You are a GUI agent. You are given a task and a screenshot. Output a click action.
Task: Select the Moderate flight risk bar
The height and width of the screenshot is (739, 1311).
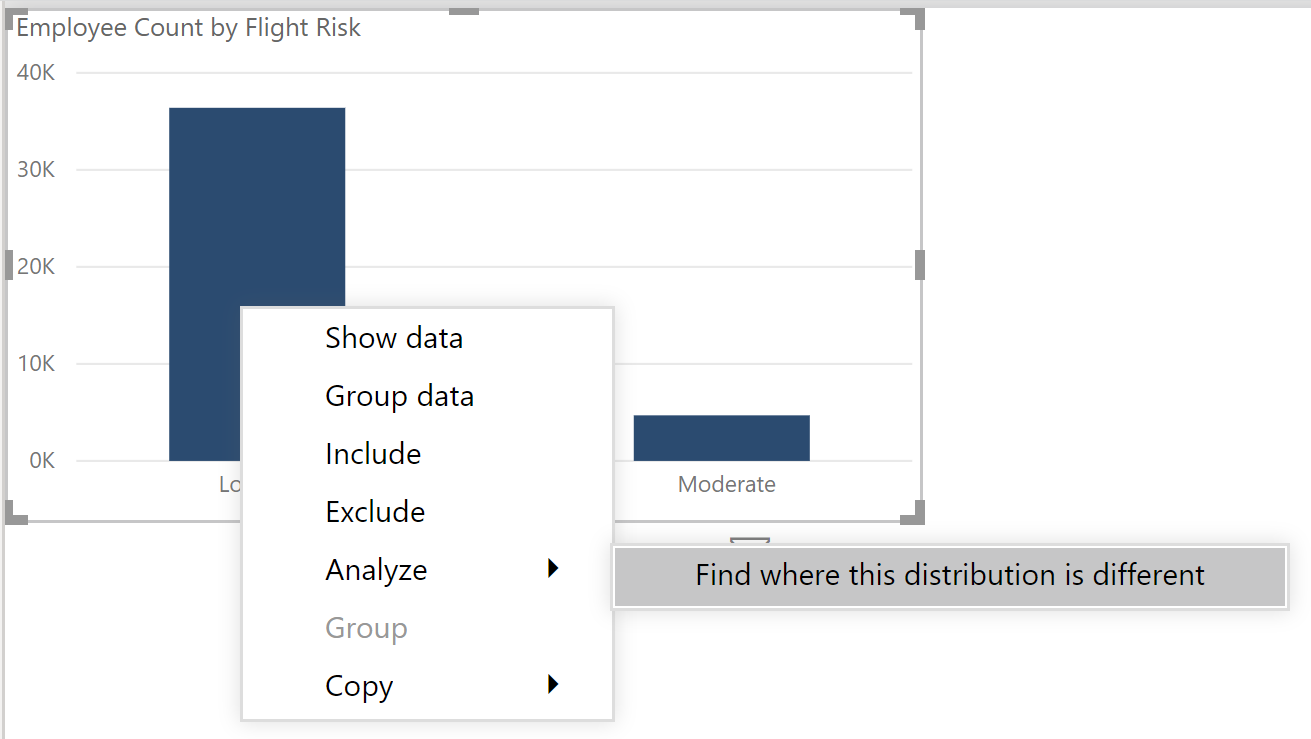pyautogui.click(x=721, y=438)
